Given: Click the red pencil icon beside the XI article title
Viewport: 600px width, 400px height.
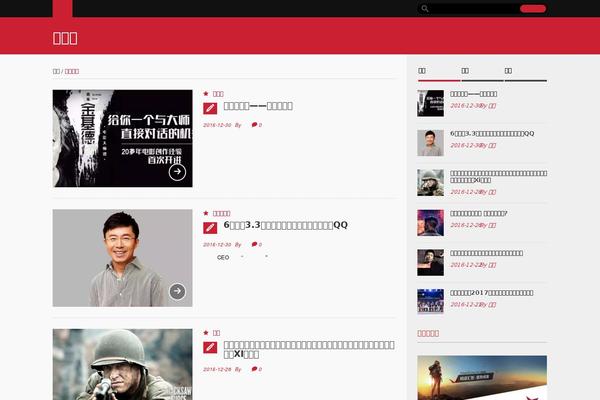Looking at the screenshot, I should 210,347.
